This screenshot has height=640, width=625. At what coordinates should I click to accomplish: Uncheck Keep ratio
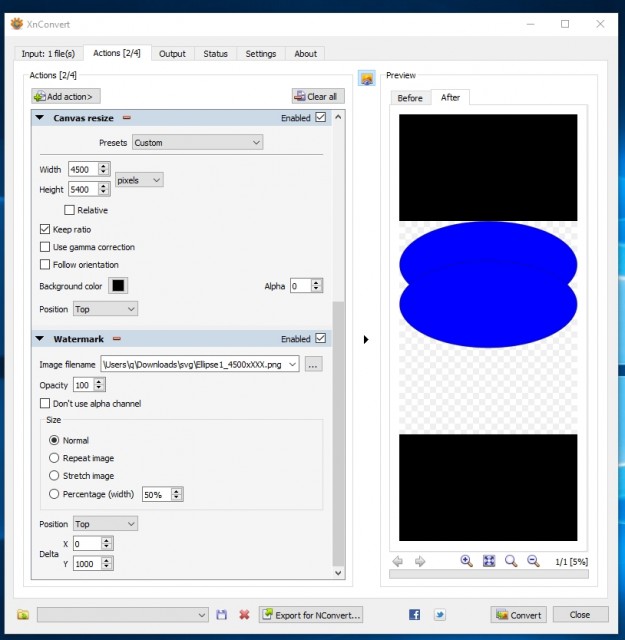coord(45,229)
